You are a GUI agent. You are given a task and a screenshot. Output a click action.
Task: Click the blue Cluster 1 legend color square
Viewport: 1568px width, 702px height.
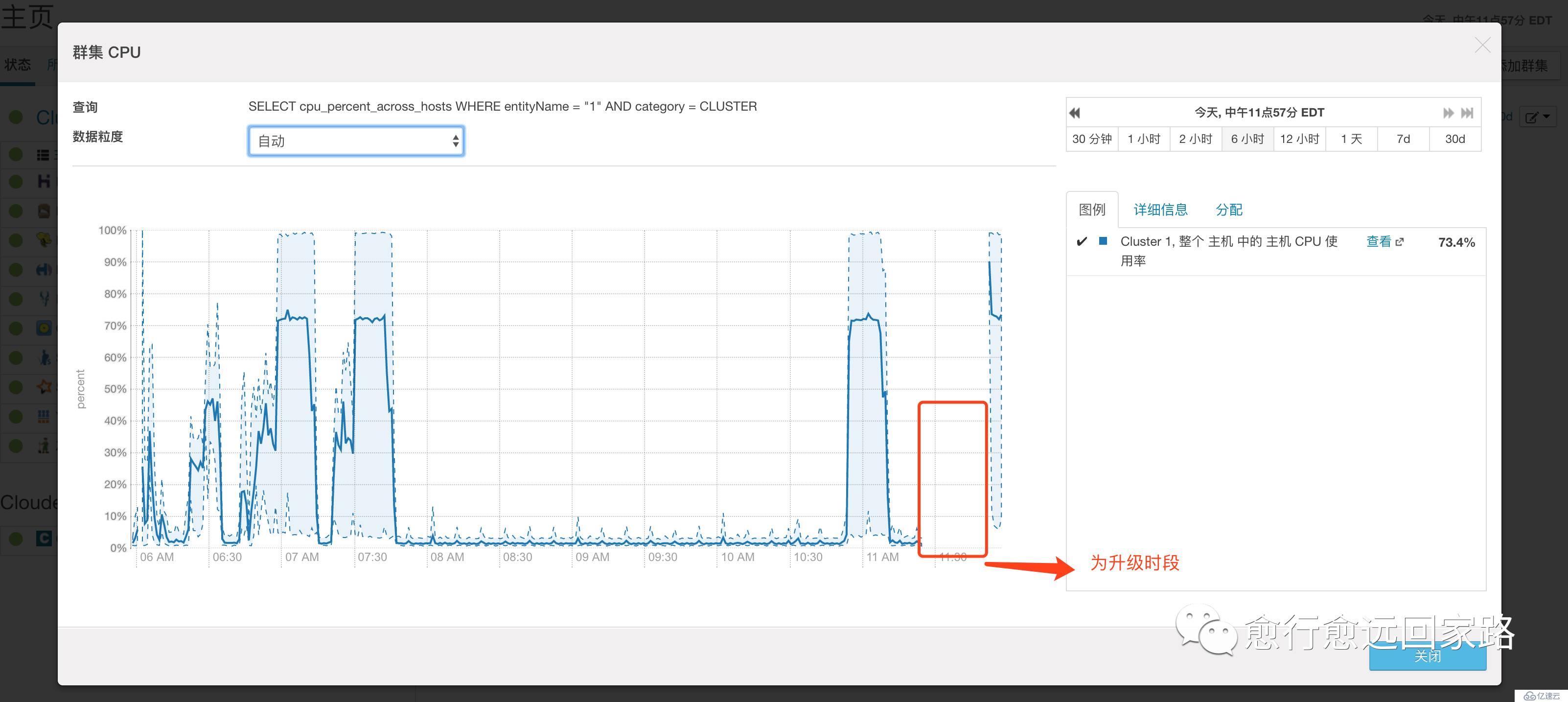pyautogui.click(x=1103, y=241)
